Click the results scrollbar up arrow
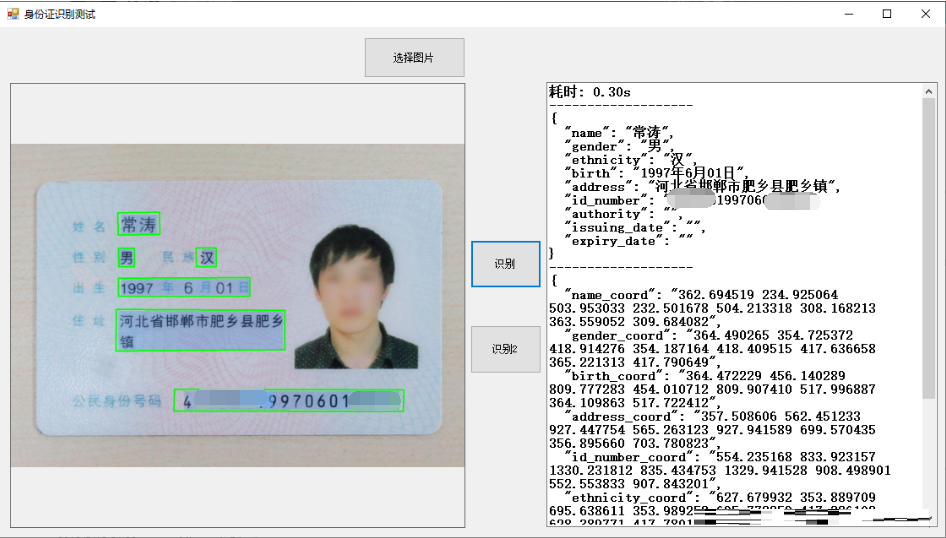The width and height of the screenshot is (946, 538). click(x=930, y=91)
